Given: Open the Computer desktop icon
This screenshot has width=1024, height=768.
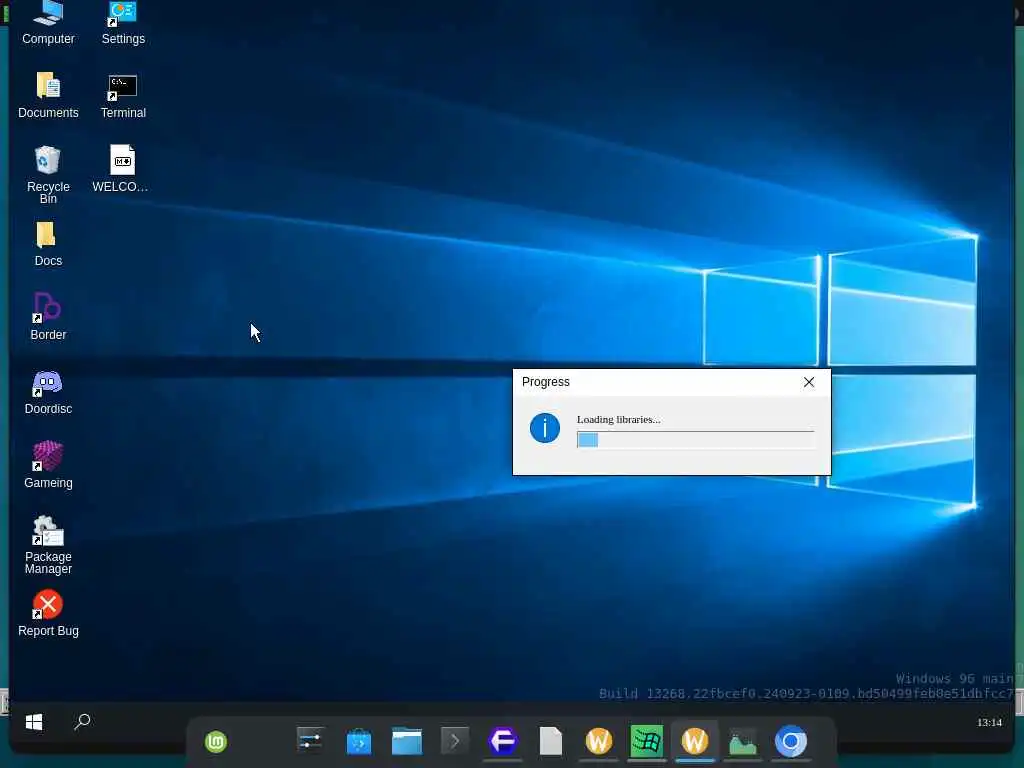Looking at the screenshot, I should click(48, 23).
